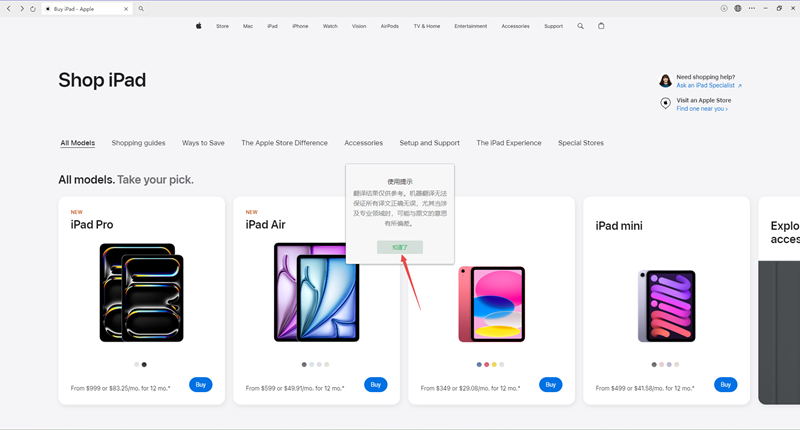This screenshot has width=800, height=430.
Task: Click the Apple logo in navigation bar
Action: coord(198,26)
